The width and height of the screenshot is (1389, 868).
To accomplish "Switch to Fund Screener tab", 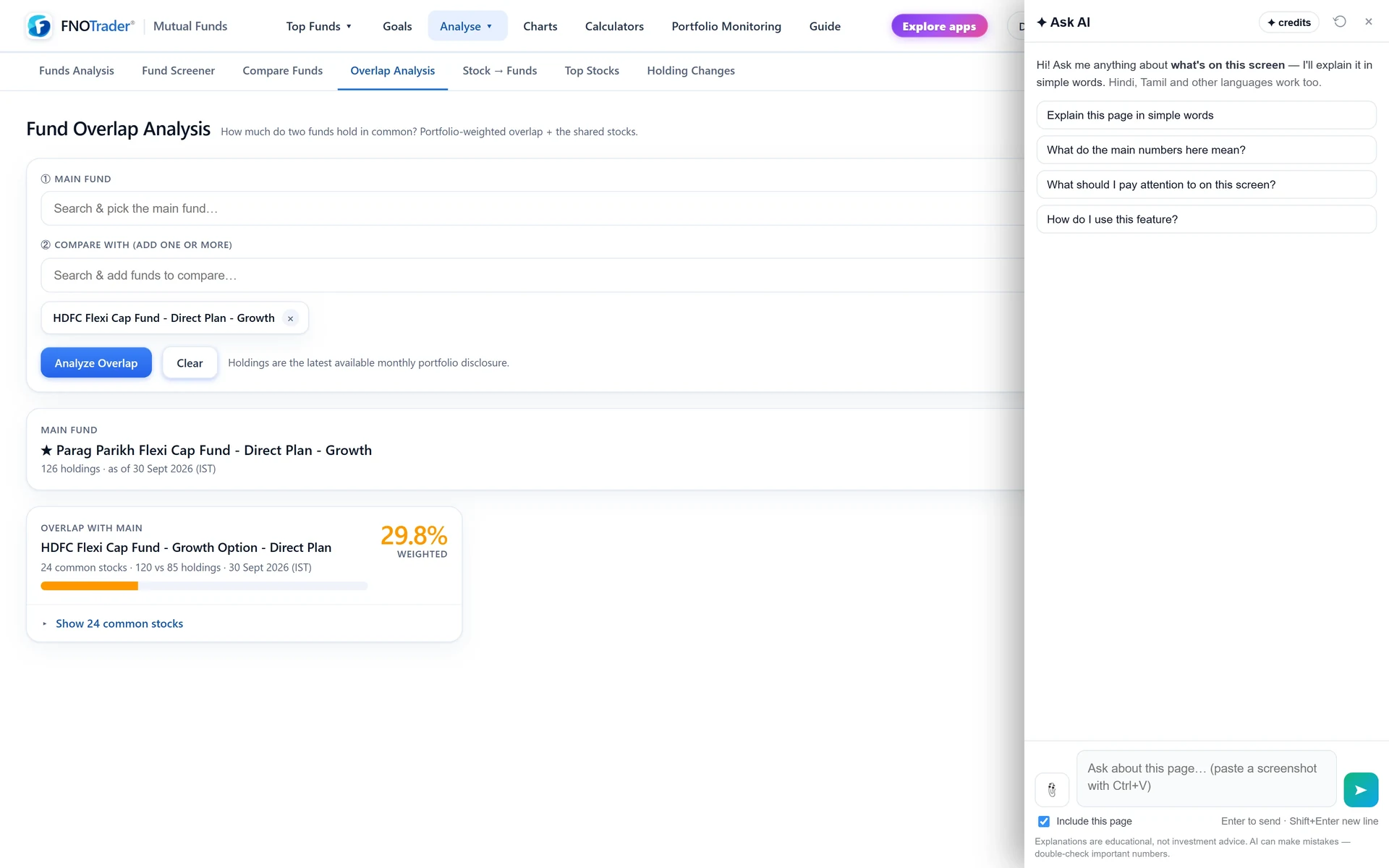I will (x=178, y=71).
